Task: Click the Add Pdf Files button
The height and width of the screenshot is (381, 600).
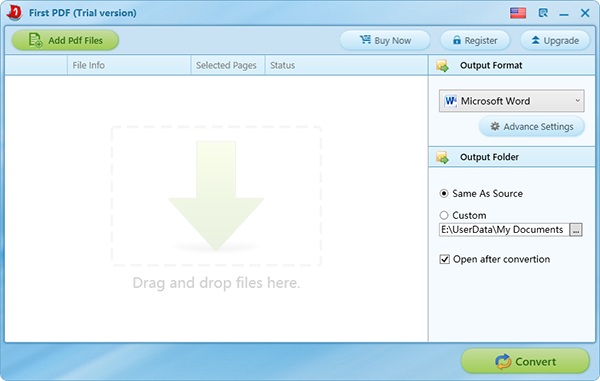Action: coord(65,40)
